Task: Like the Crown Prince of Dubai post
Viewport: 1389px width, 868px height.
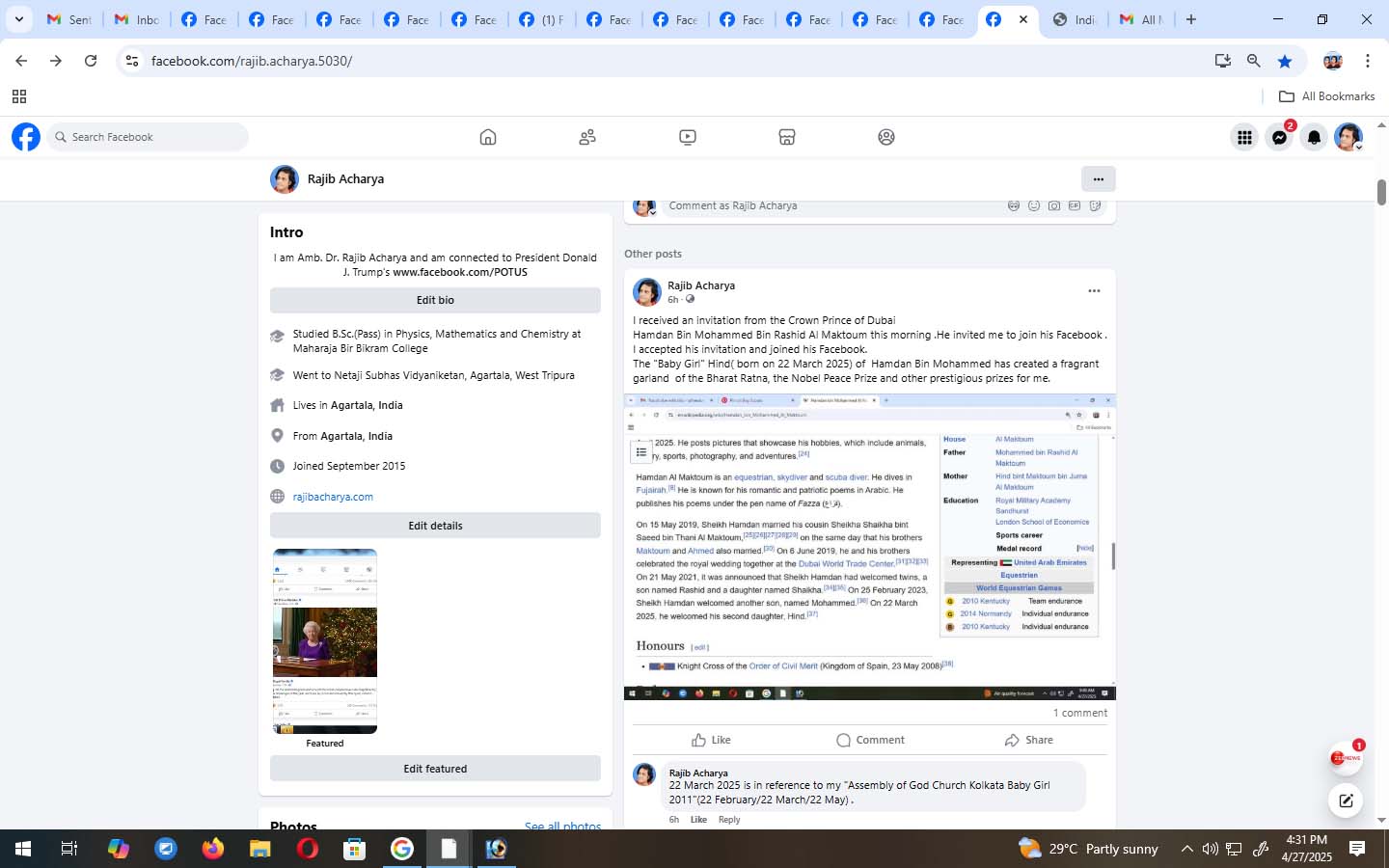Action: 712,740
